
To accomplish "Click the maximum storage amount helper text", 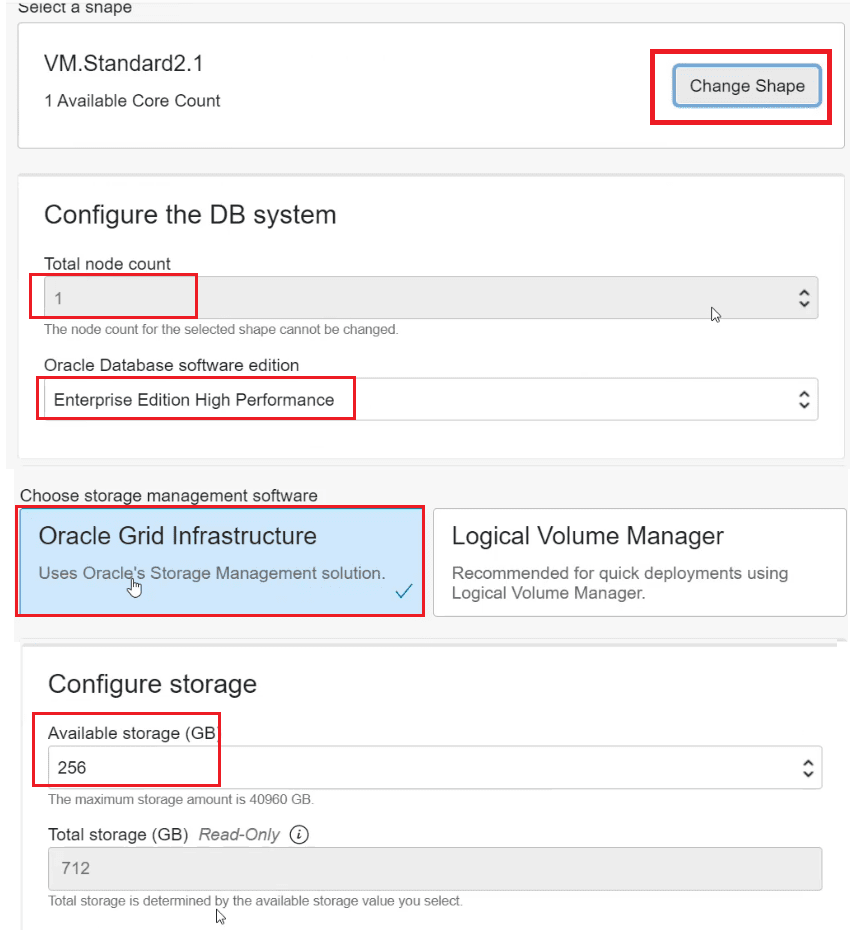I will coord(175,800).
